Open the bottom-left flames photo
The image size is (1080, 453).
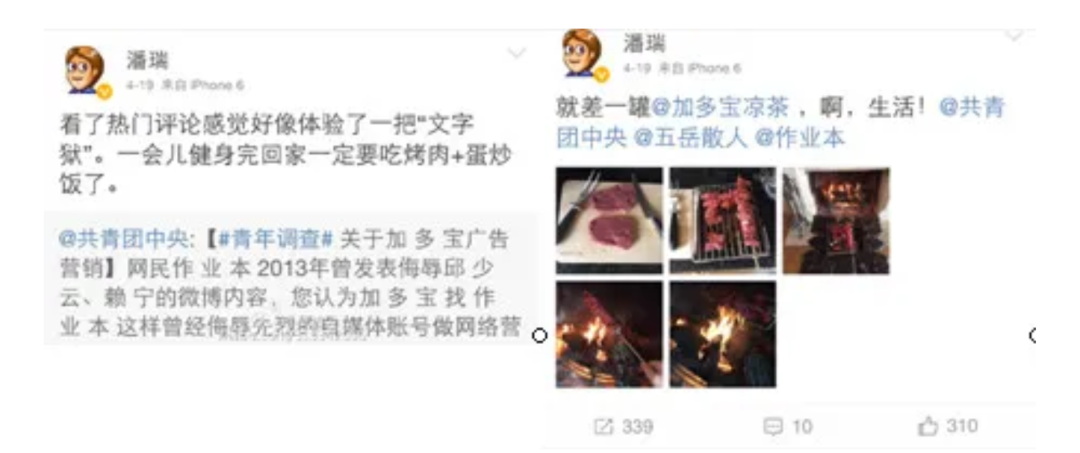609,334
